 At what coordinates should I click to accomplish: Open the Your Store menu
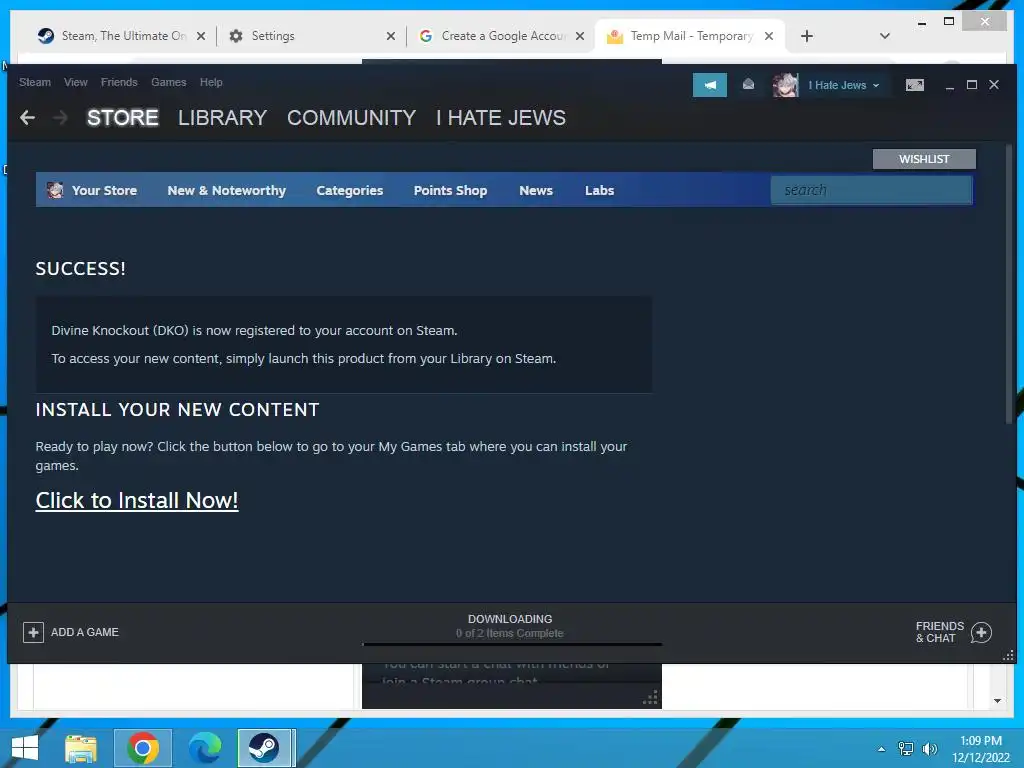tap(104, 190)
